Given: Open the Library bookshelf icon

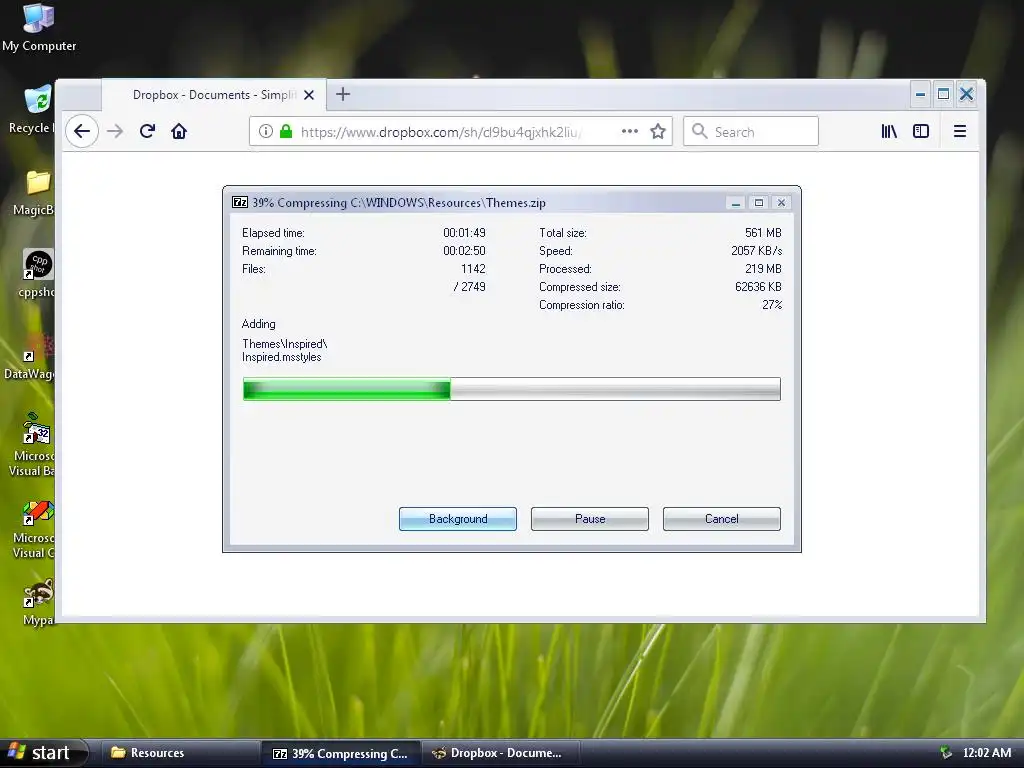Looking at the screenshot, I should tap(889, 131).
